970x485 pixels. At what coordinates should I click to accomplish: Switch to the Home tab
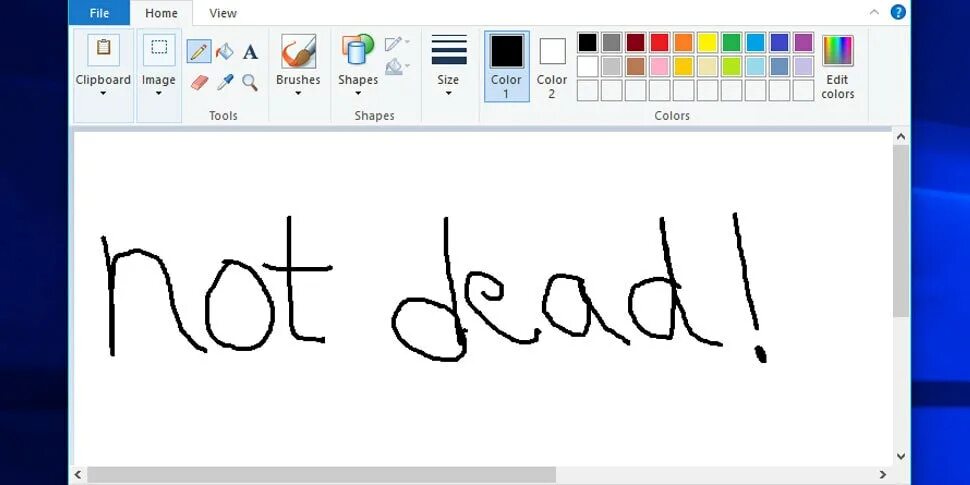(x=161, y=13)
